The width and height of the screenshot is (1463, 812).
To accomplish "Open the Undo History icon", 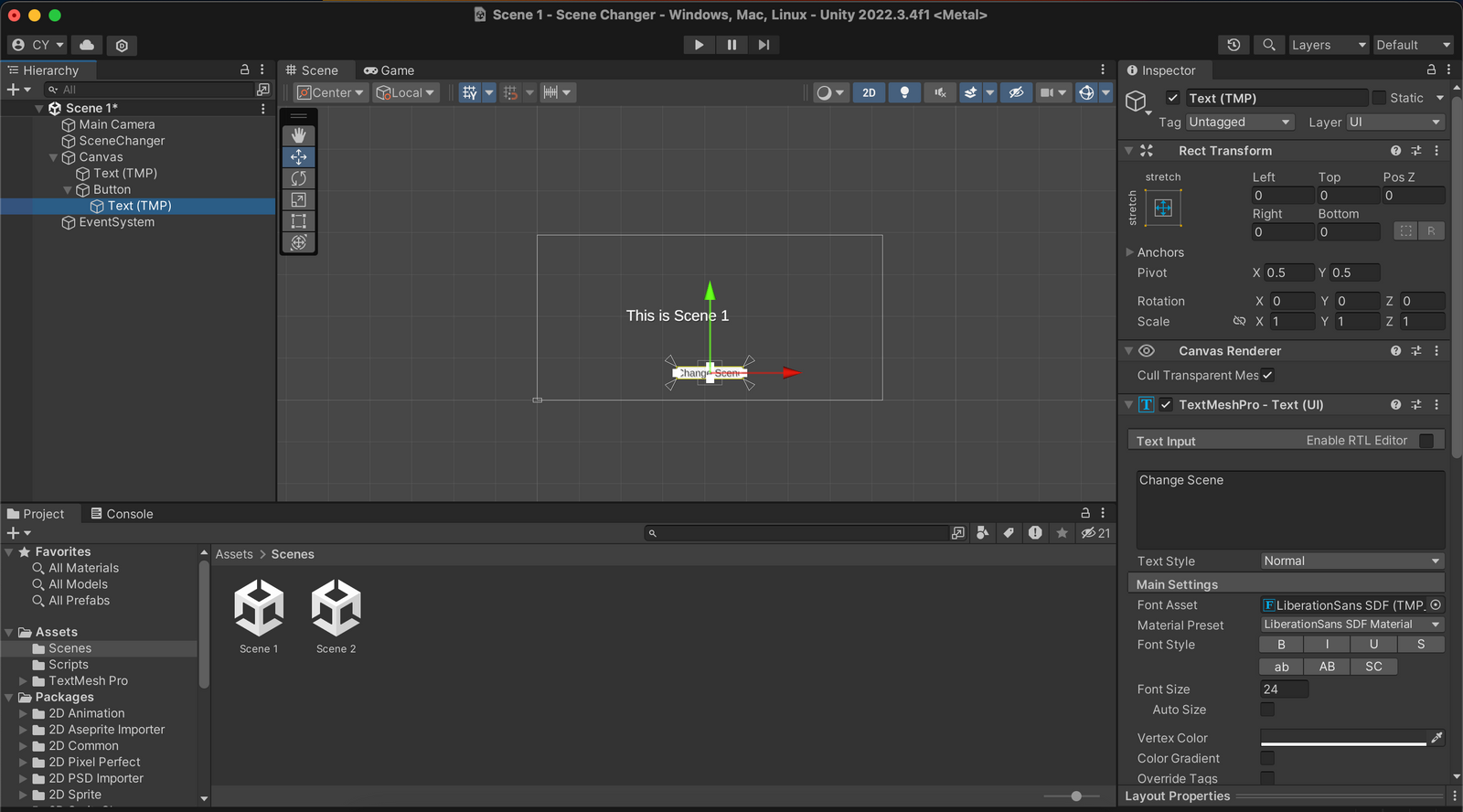I will (x=1233, y=45).
